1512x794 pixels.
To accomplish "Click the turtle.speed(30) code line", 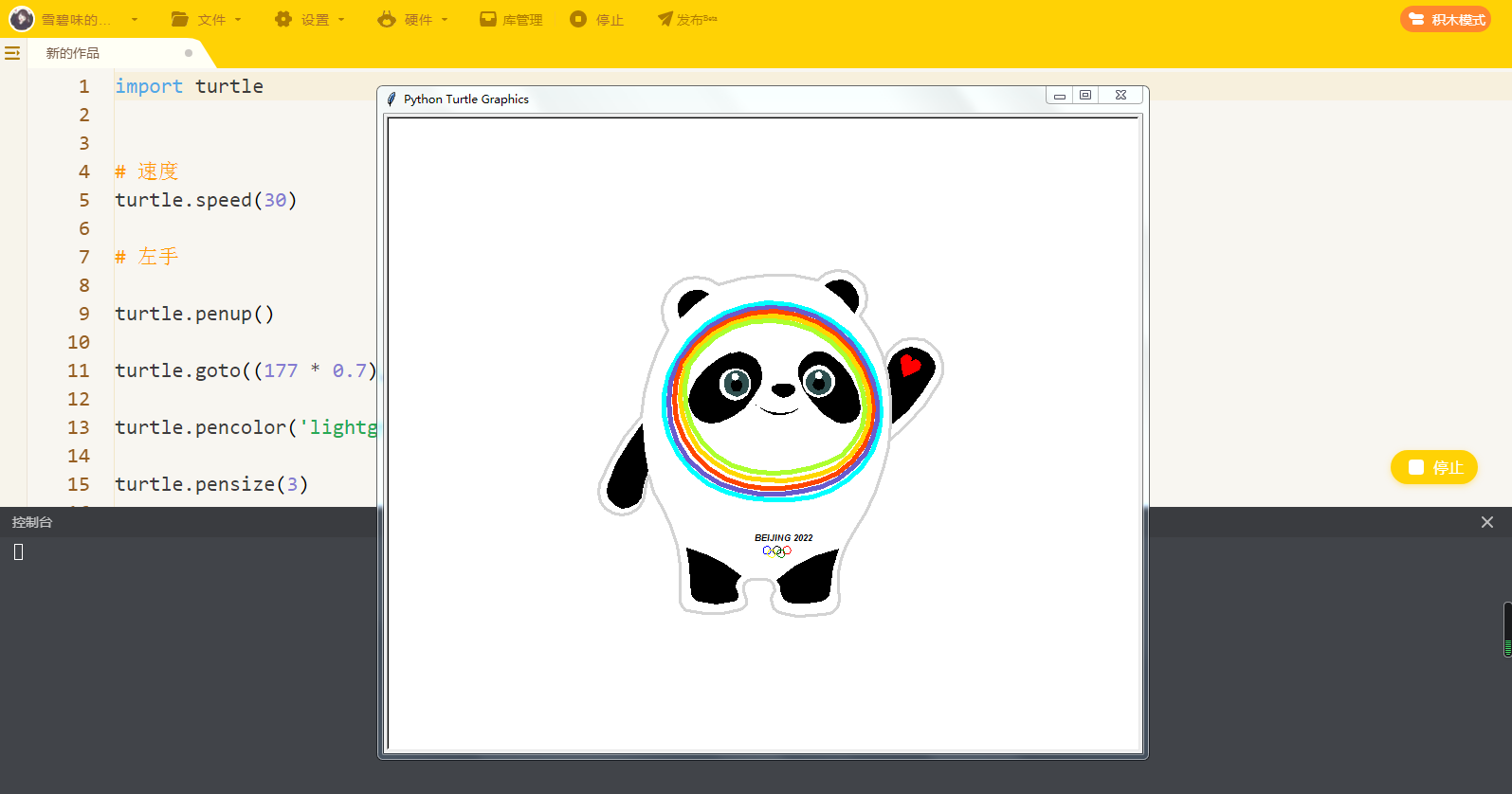I will (206, 200).
